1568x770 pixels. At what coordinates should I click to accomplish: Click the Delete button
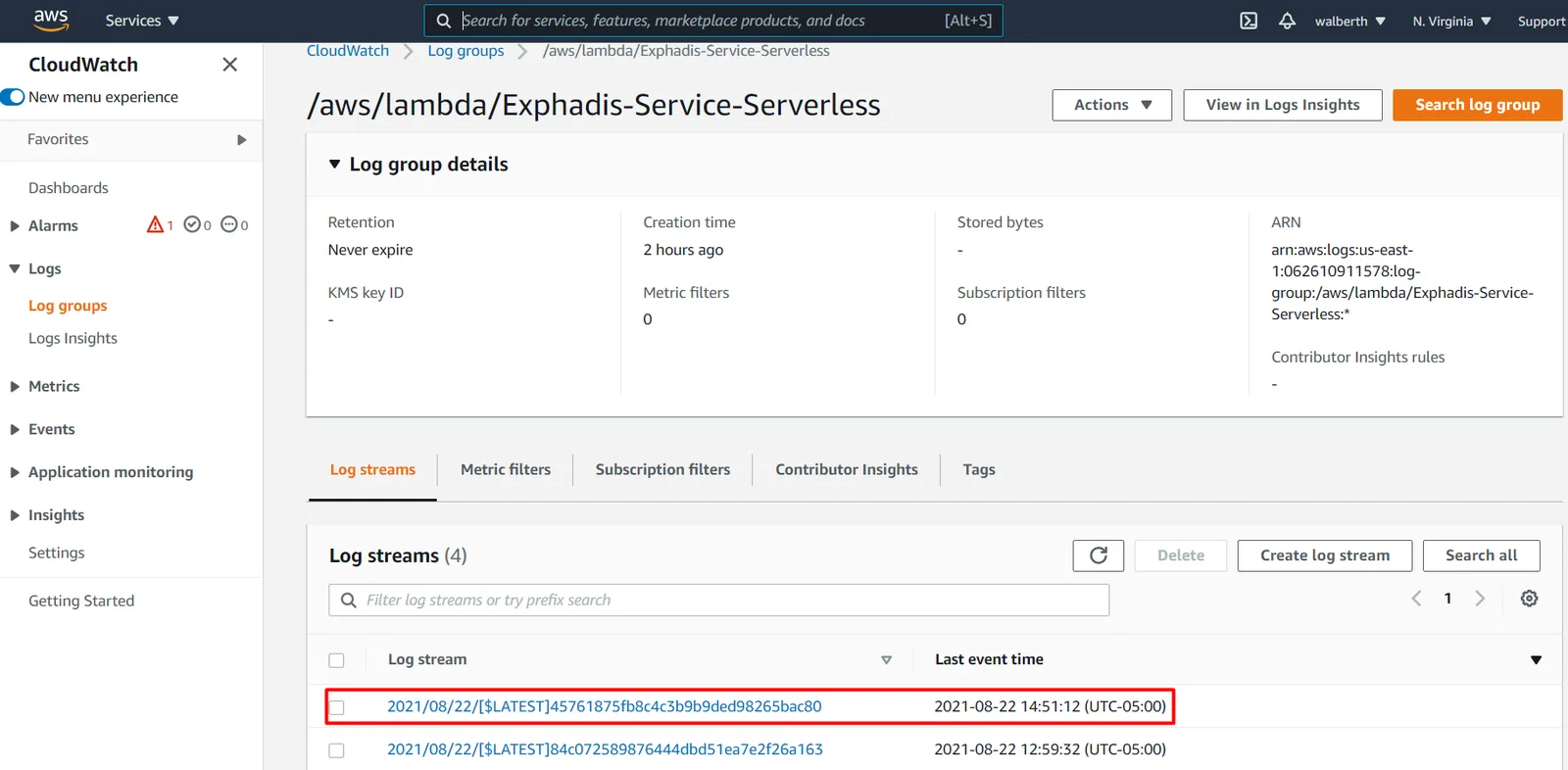[x=1181, y=555]
